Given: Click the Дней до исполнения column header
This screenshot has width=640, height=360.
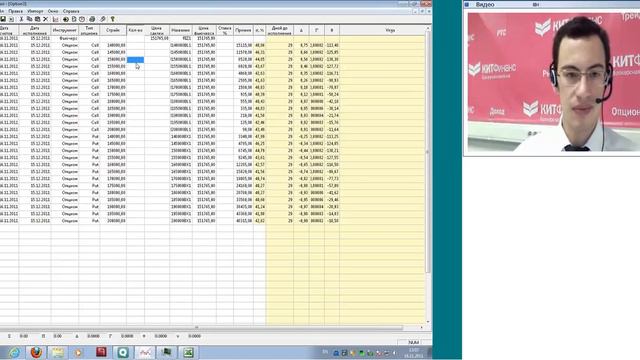Looking at the screenshot, I should click(x=280, y=30).
